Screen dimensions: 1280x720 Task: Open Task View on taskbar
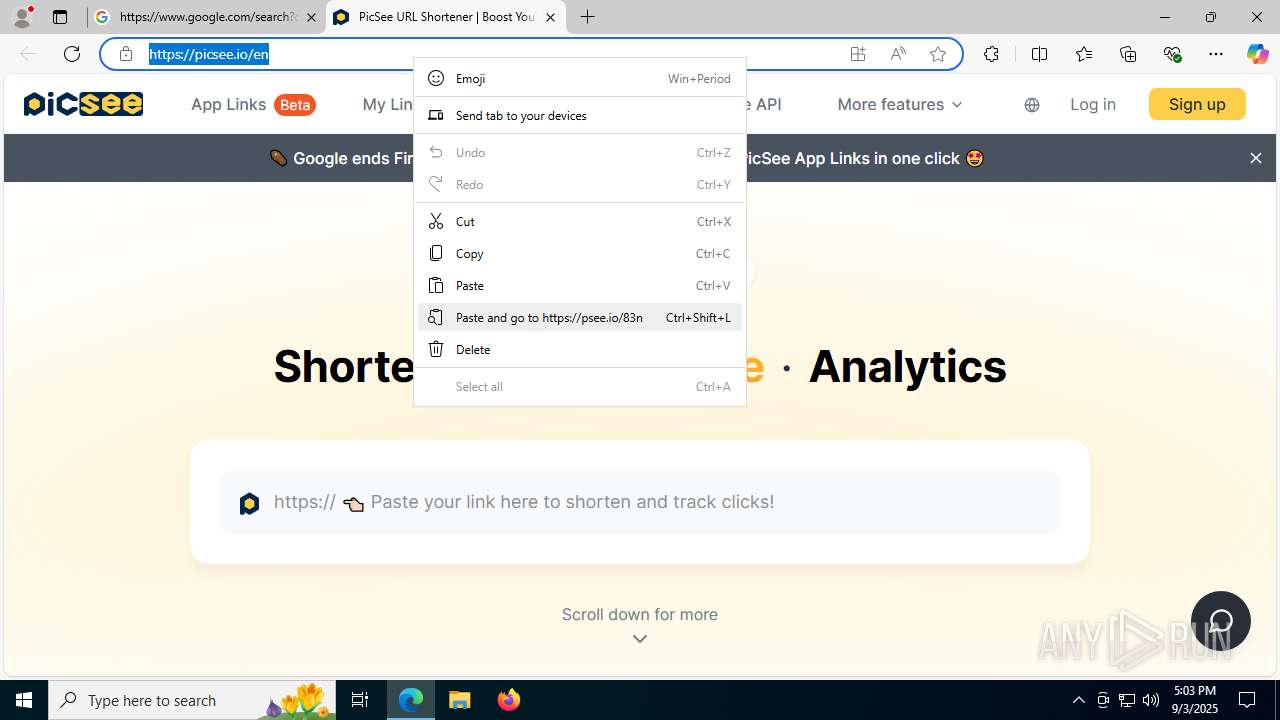coord(360,700)
